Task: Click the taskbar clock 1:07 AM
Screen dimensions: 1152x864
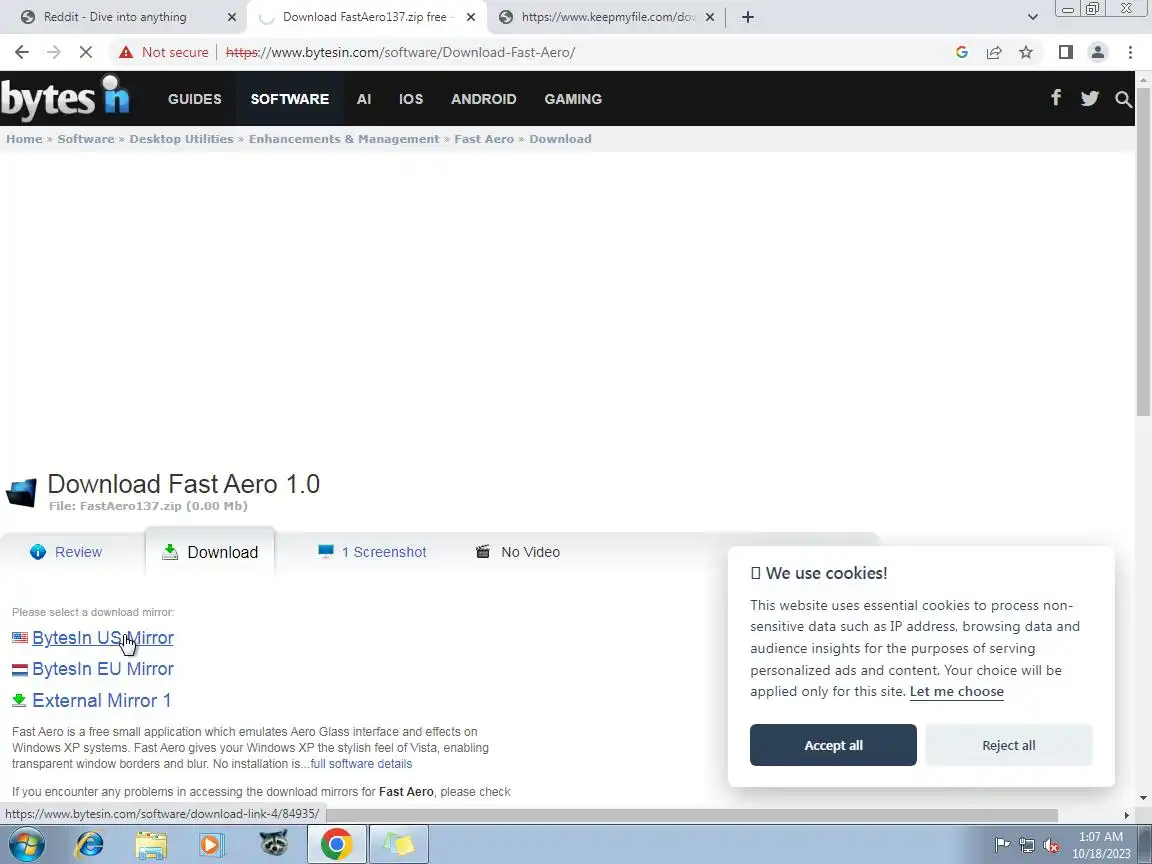Action: click(x=1101, y=837)
